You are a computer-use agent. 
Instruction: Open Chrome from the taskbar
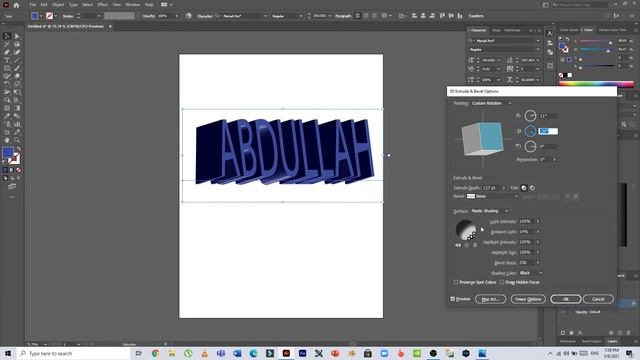coord(155,353)
